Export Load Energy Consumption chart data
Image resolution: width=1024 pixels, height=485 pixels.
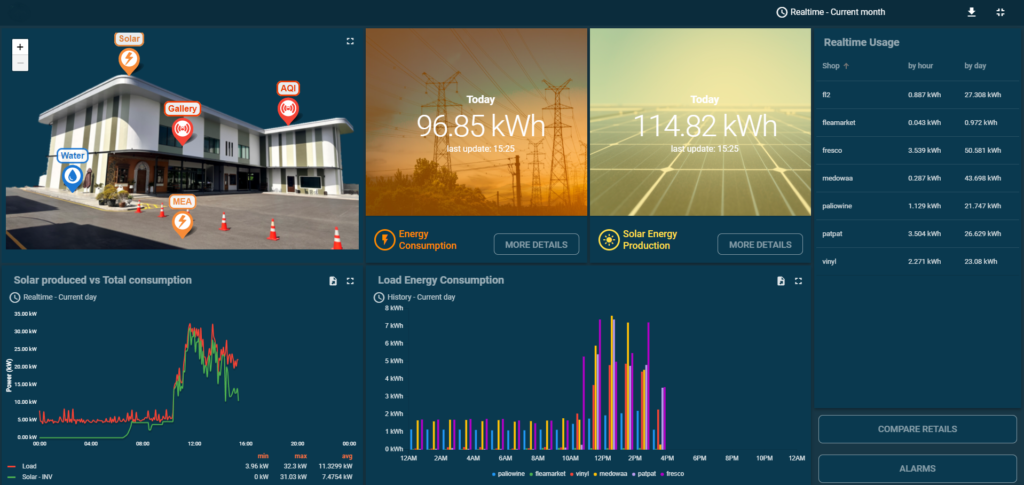coord(781,281)
